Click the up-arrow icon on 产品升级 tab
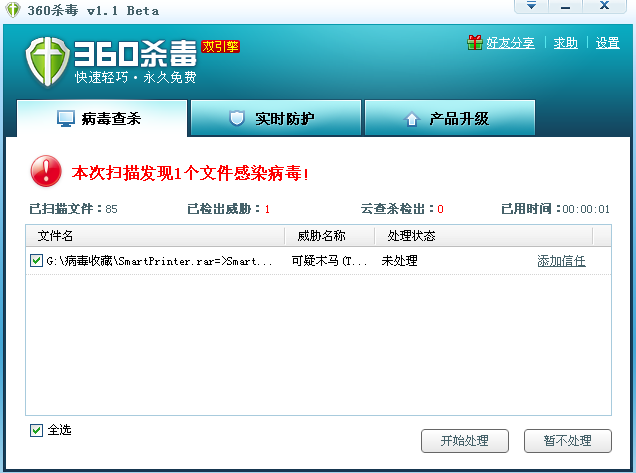The image size is (636, 473). (x=412, y=119)
